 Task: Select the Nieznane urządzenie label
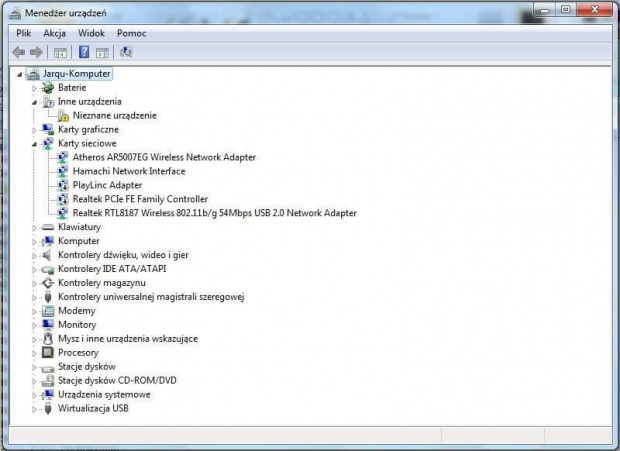(115, 115)
